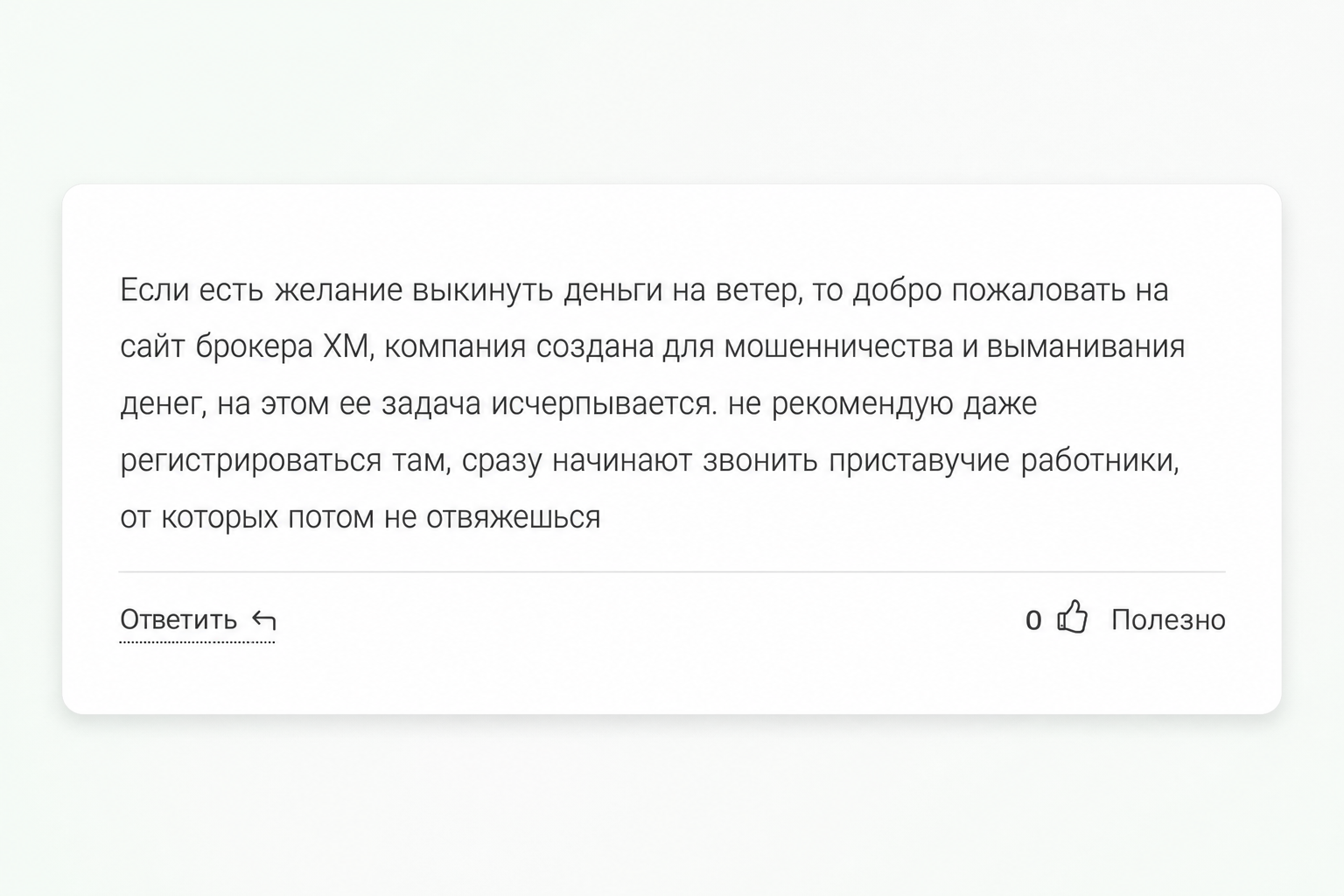
Task: Click the horizontal divider below the review
Action: coord(672,571)
